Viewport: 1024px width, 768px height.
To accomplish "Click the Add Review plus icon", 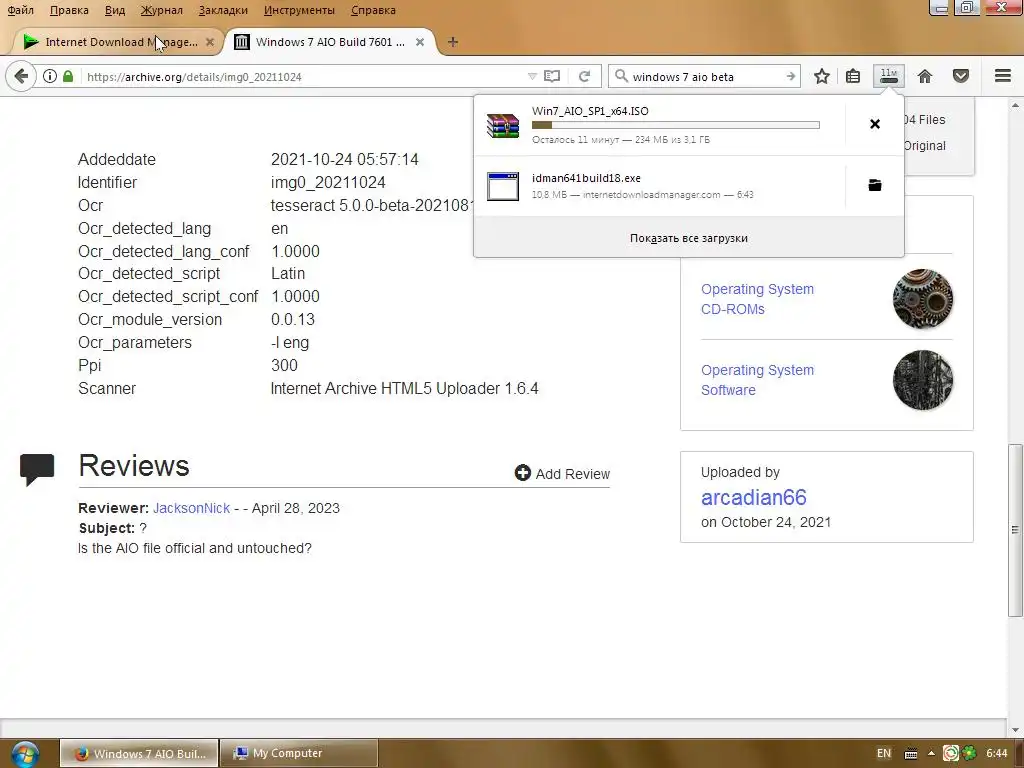I will [522, 473].
